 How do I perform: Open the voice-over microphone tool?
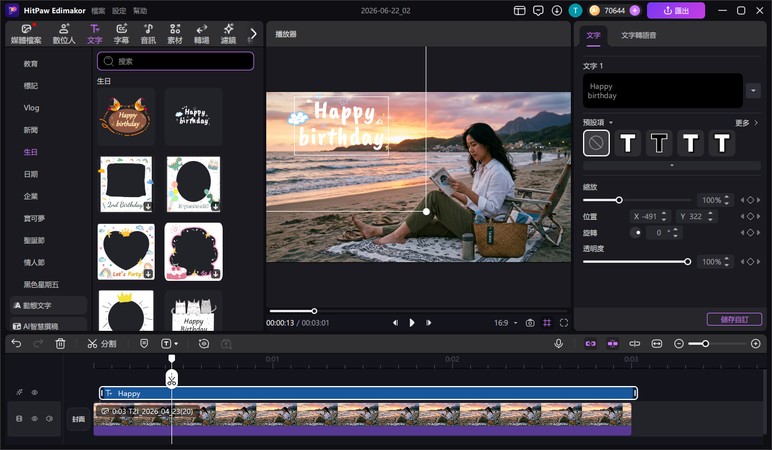558,344
